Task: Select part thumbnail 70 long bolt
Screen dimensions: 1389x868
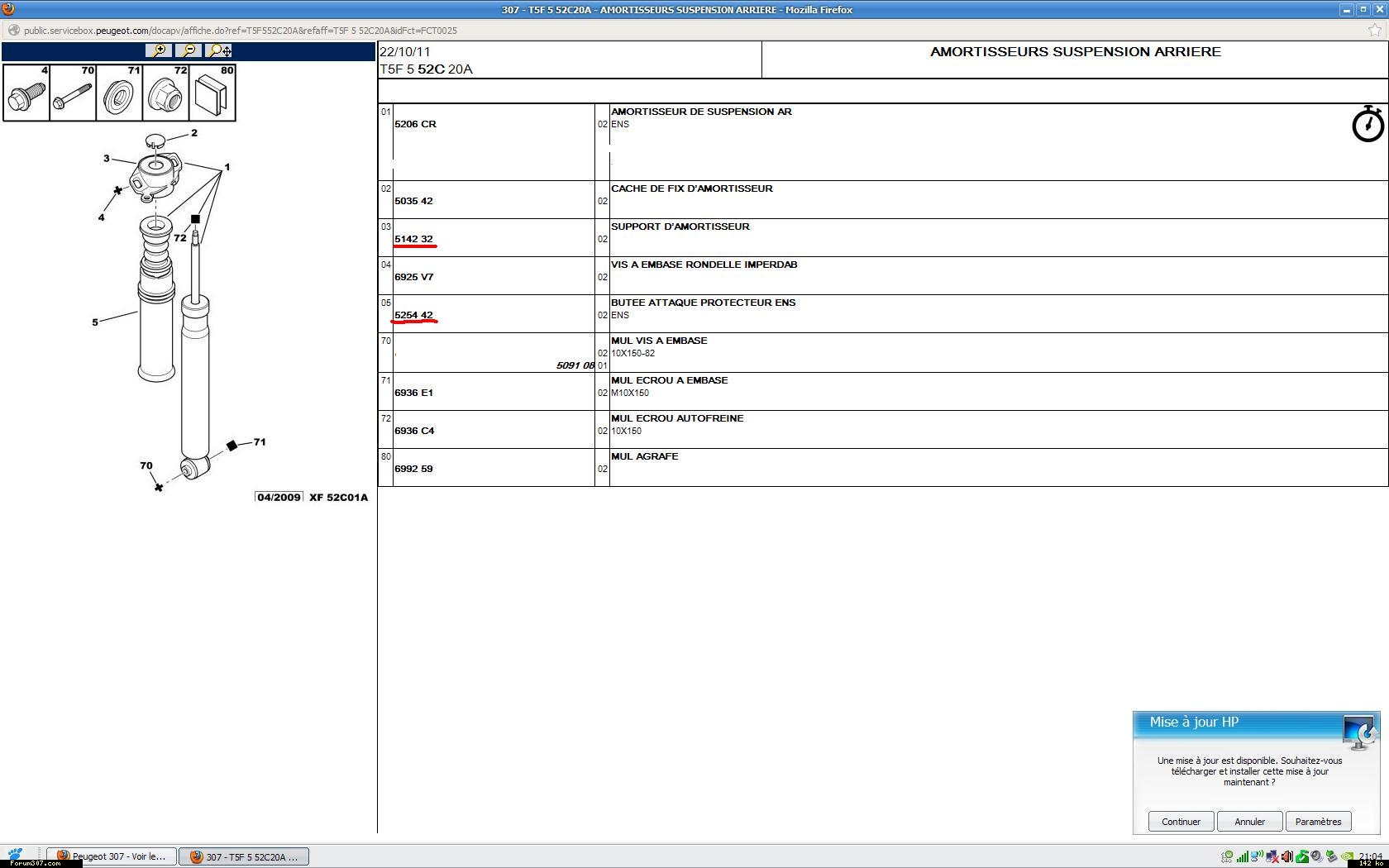Action: (x=73, y=93)
